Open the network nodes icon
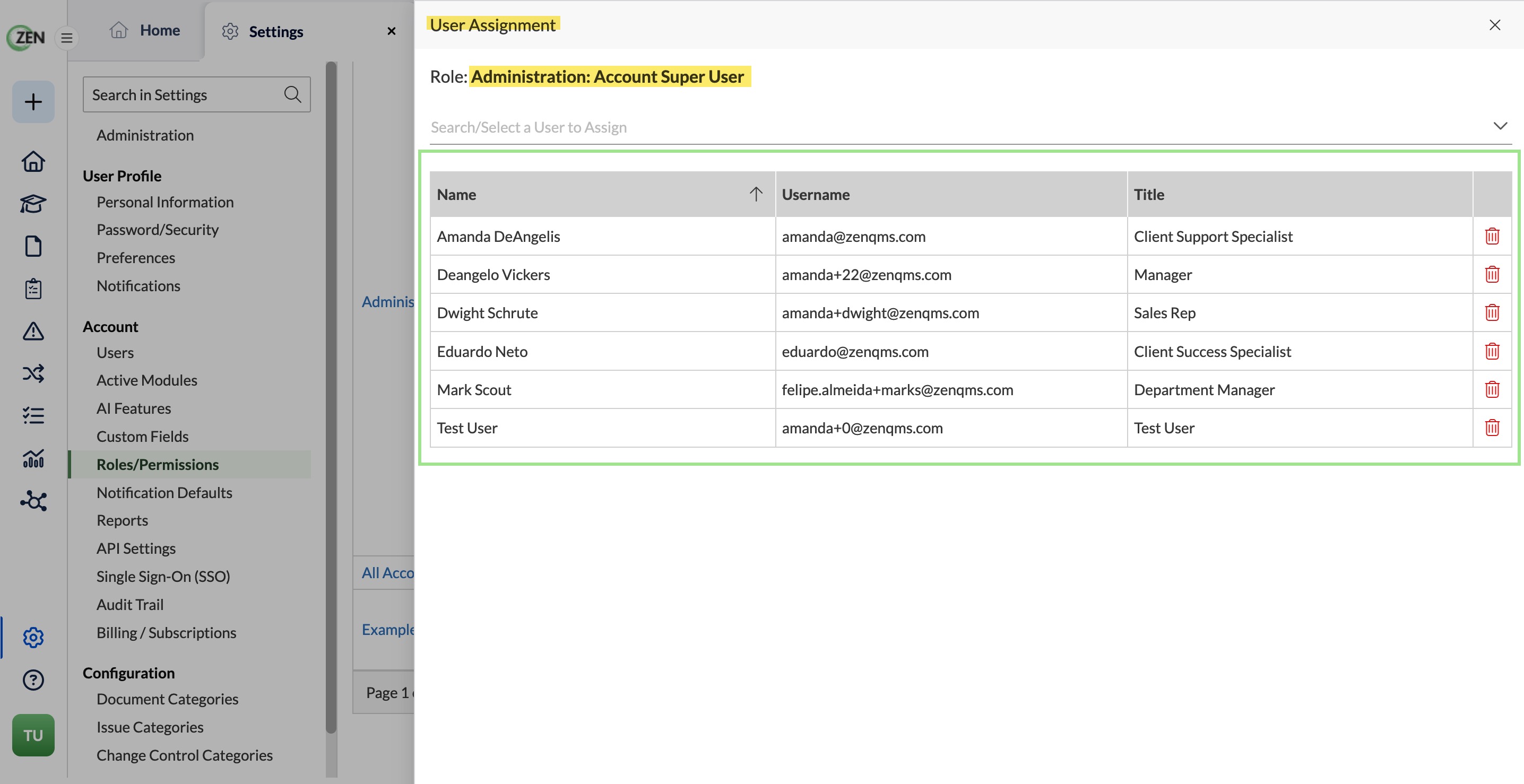 (33, 501)
